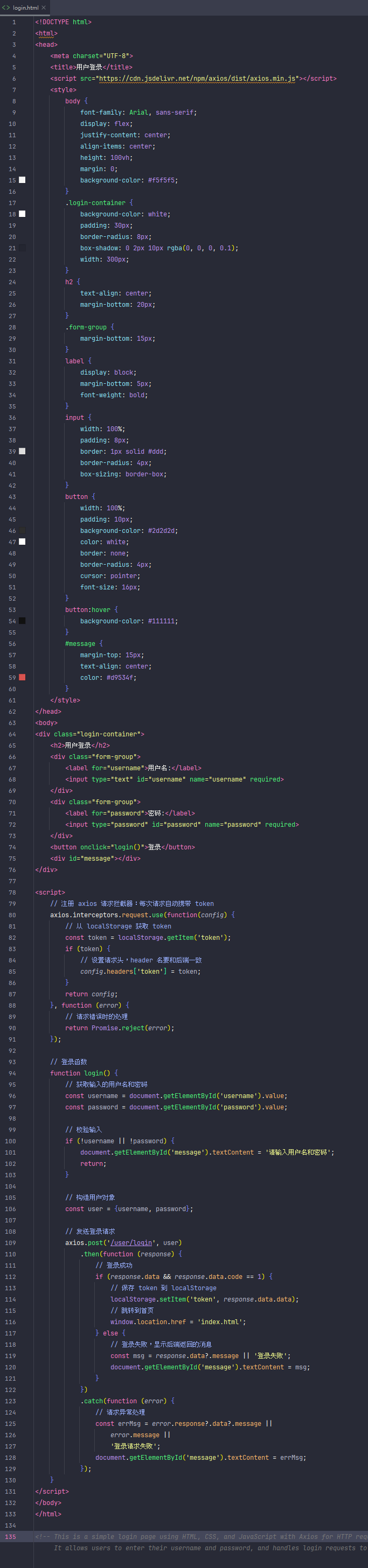Follow the '/user/login' URL reference
The width and height of the screenshot is (368, 1568).
click(x=131, y=1242)
